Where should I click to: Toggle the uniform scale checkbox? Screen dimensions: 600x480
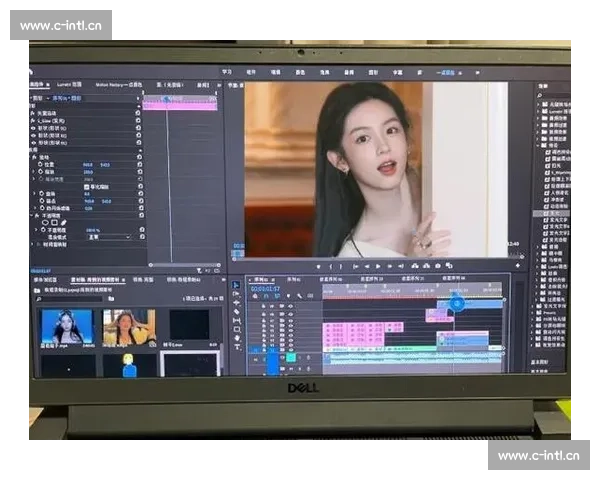pyautogui.click(x=88, y=186)
